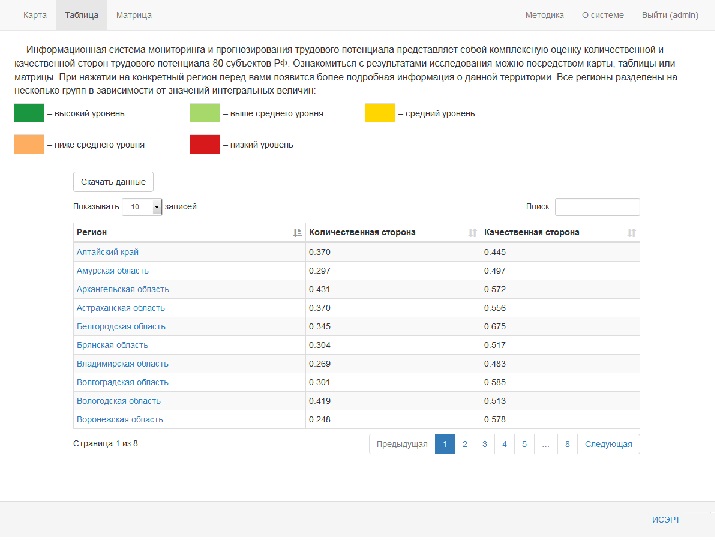Viewport: 715px width, 540px height.
Task: Click the Регион column header text
Action: pyautogui.click(x=92, y=232)
